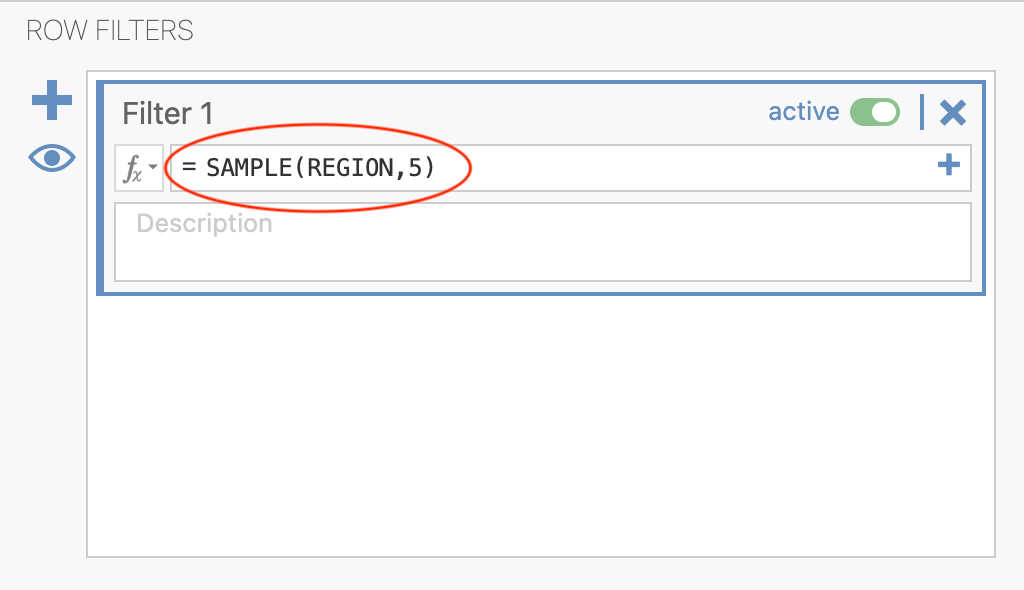Click empty list area below Filter 1
This screenshot has height=590, width=1024.
click(x=541, y=425)
